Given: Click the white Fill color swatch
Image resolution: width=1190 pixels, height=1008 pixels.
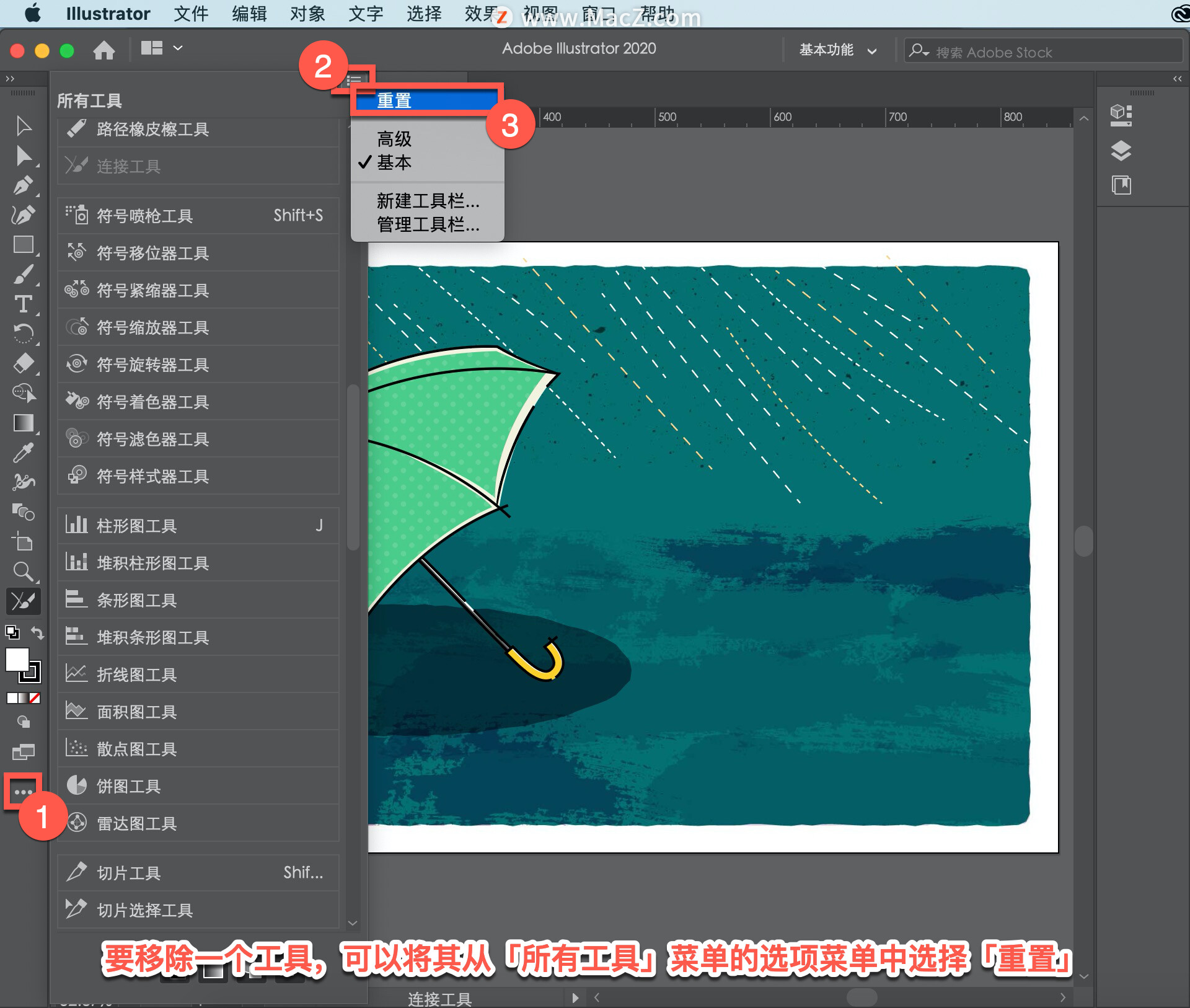Looking at the screenshot, I should 17,660.
